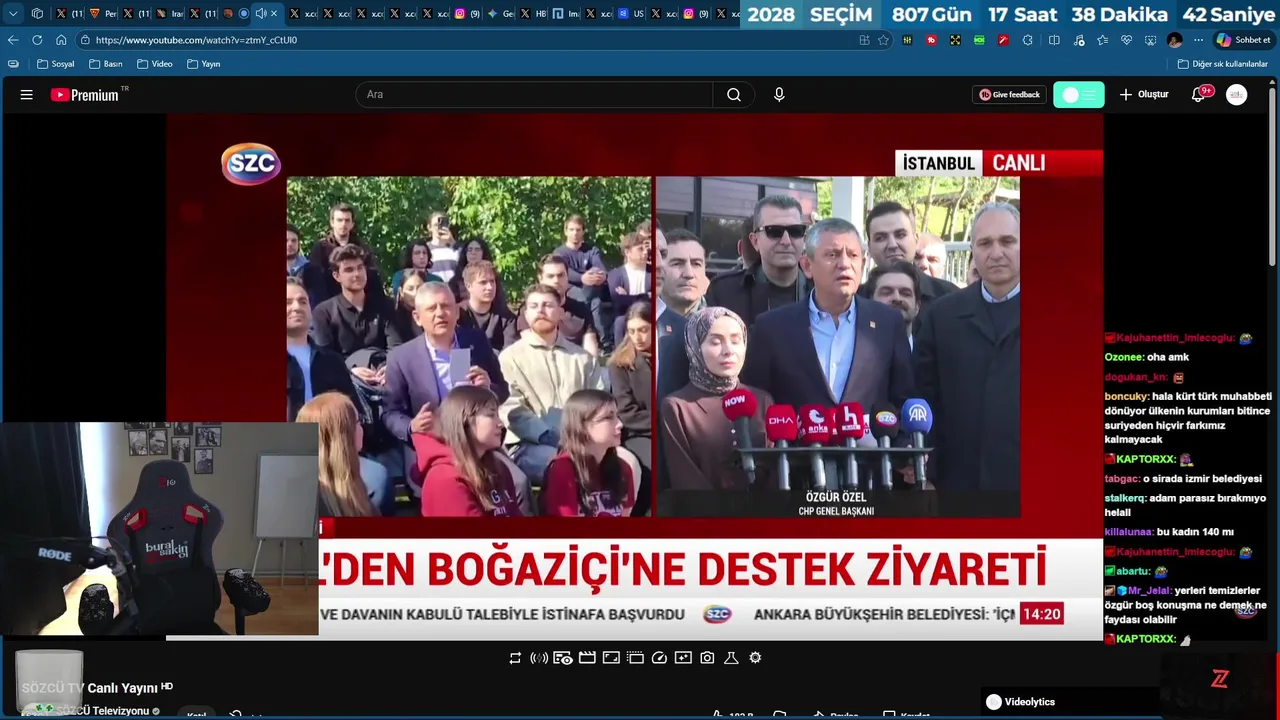
Task: Open the Yayın bookmarks folder
Action: 204,64
